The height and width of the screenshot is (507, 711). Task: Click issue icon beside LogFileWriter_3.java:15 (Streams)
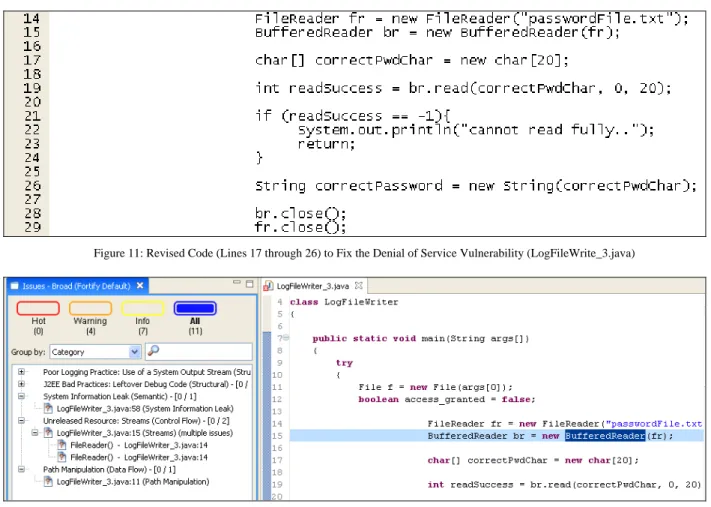[48, 433]
